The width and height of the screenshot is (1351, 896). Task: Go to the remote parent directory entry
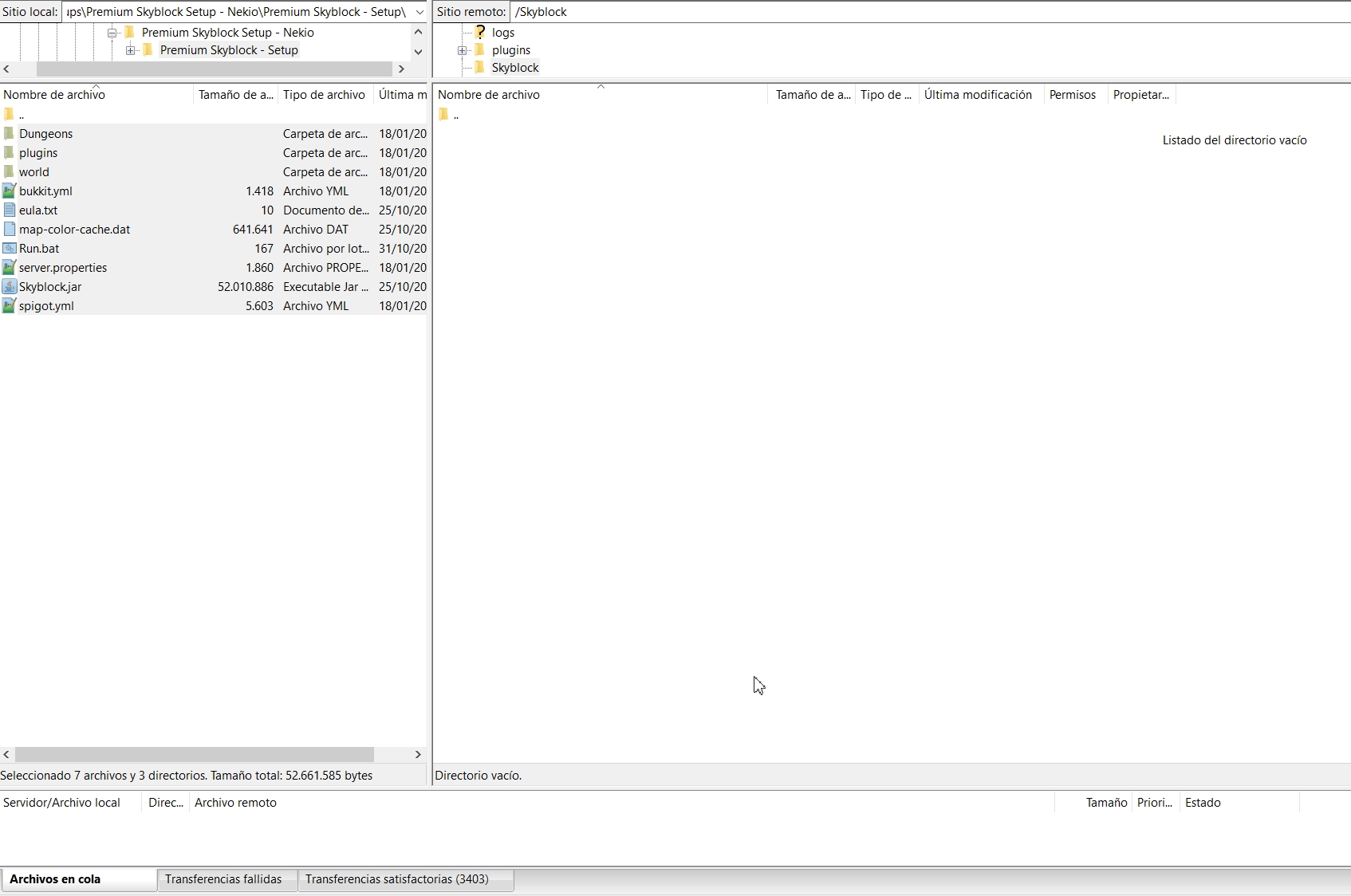(x=455, y=115)
